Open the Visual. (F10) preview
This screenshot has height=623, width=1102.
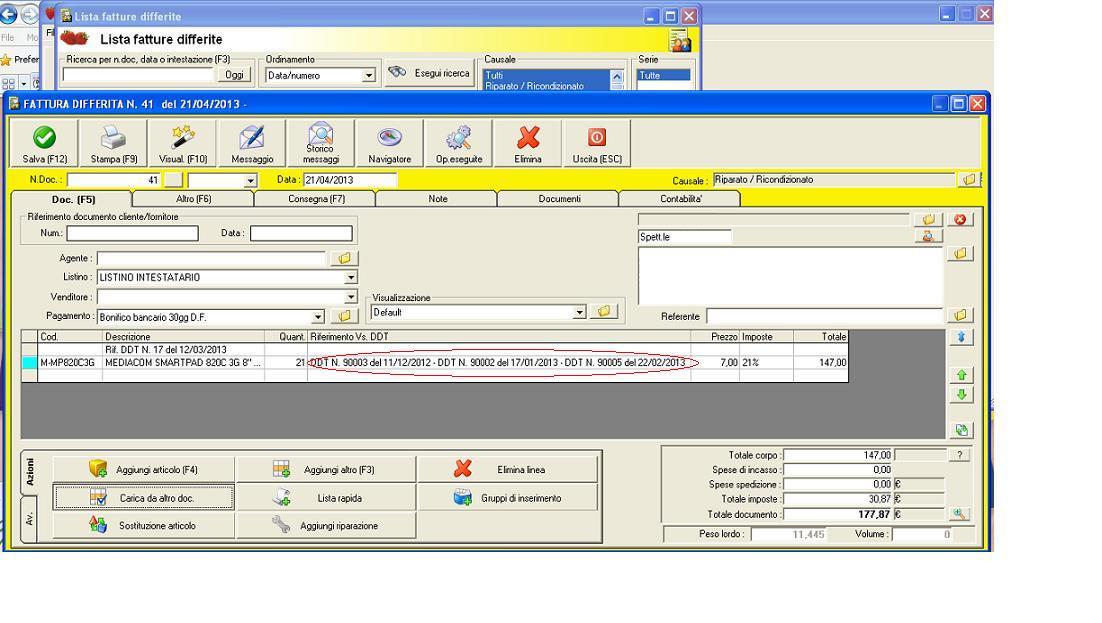(x=183, y=143)
